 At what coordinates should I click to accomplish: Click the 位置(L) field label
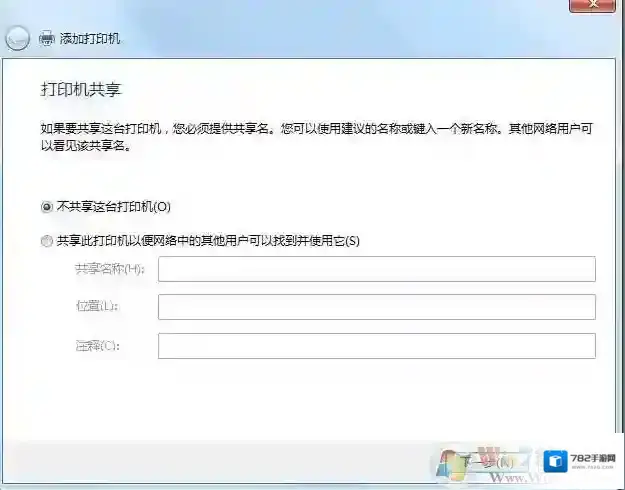pos(96,307)
